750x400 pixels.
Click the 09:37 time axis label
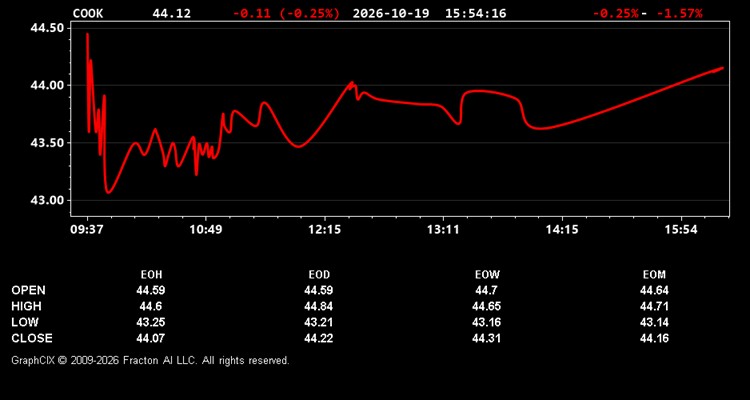(87, 230)
